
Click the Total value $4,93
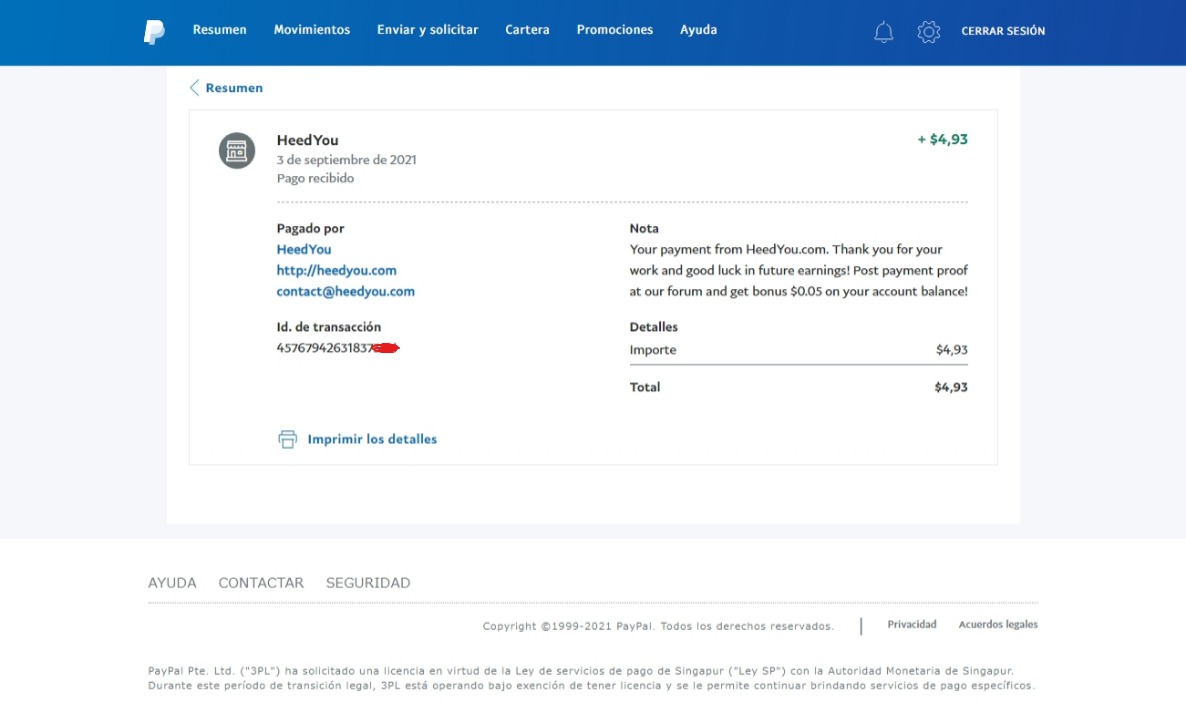[951, 387]
